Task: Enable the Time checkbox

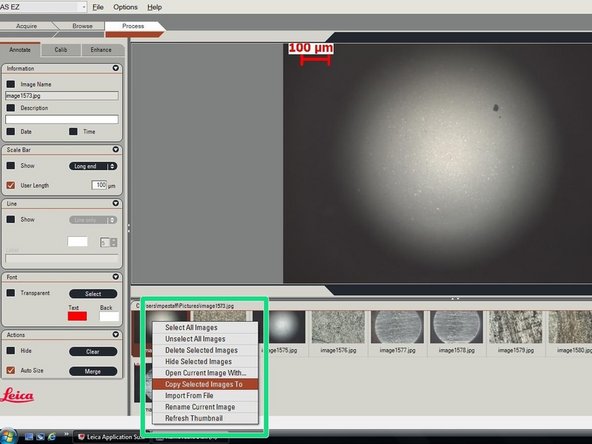Action: 73,131
